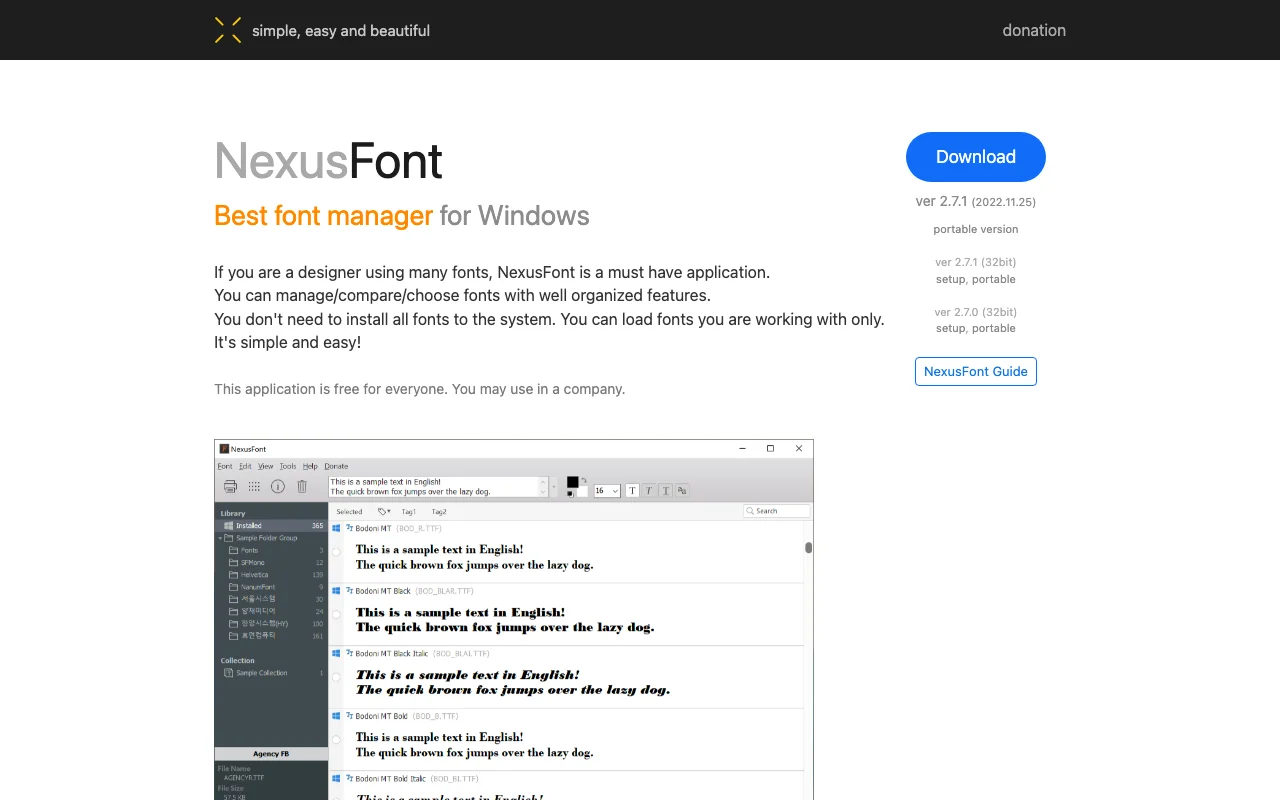Switch to the Tag2 tab
This screenshot has height=800, width=1280.
click(x=439, y=511)
